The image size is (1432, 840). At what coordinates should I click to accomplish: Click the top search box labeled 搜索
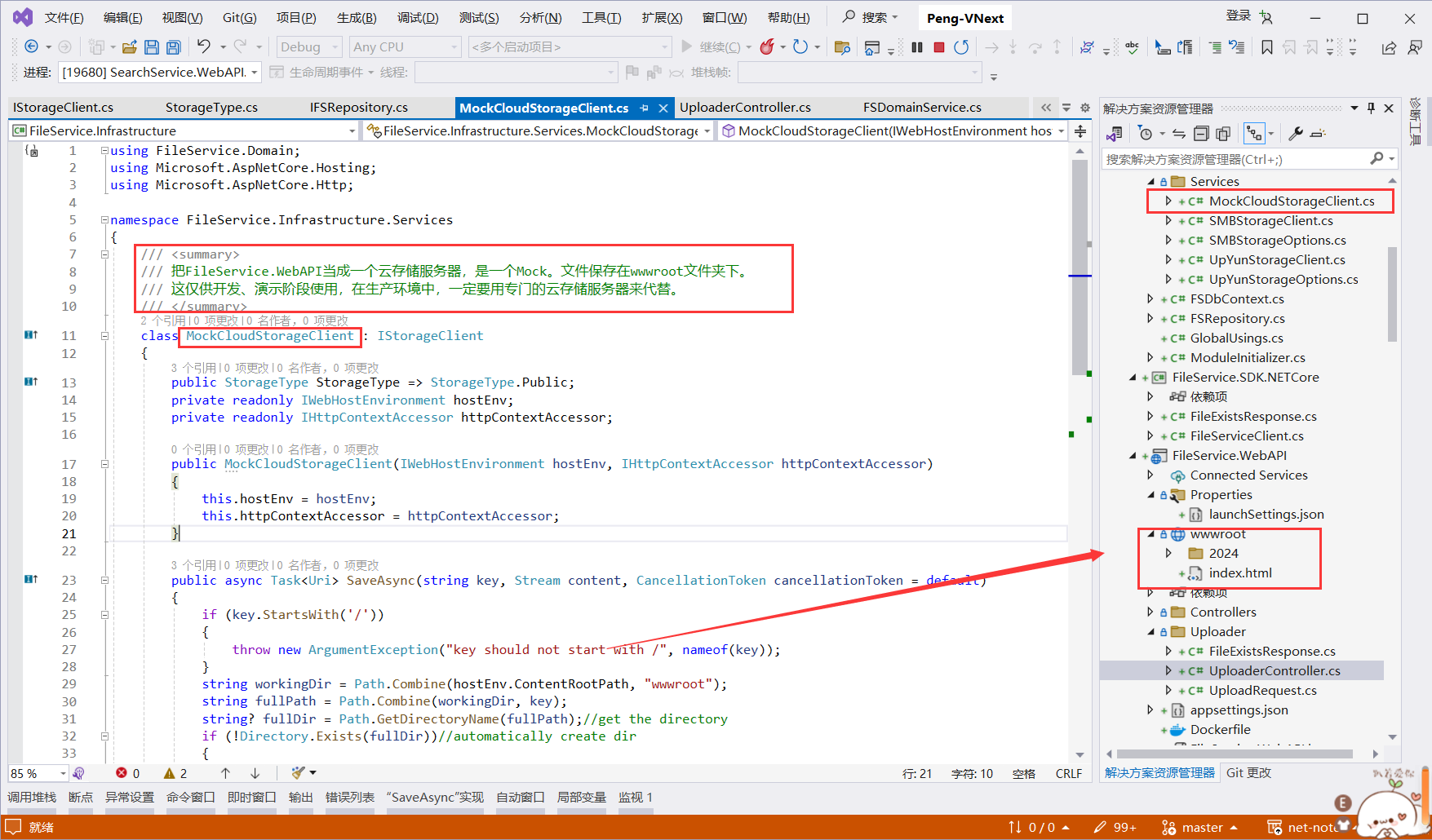coord(871,17)
